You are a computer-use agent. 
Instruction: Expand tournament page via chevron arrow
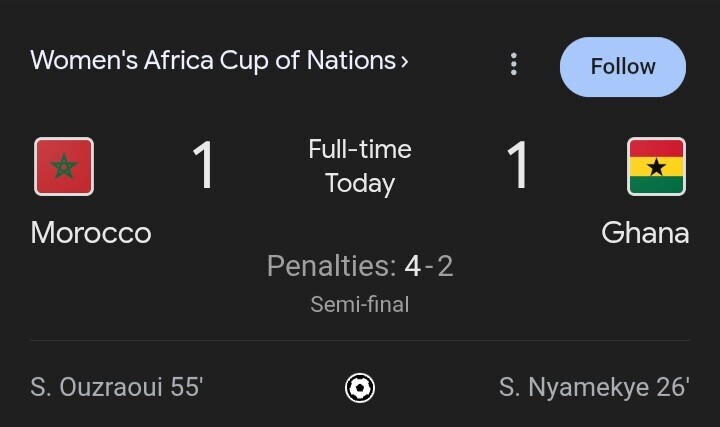(x=405, y=62)
